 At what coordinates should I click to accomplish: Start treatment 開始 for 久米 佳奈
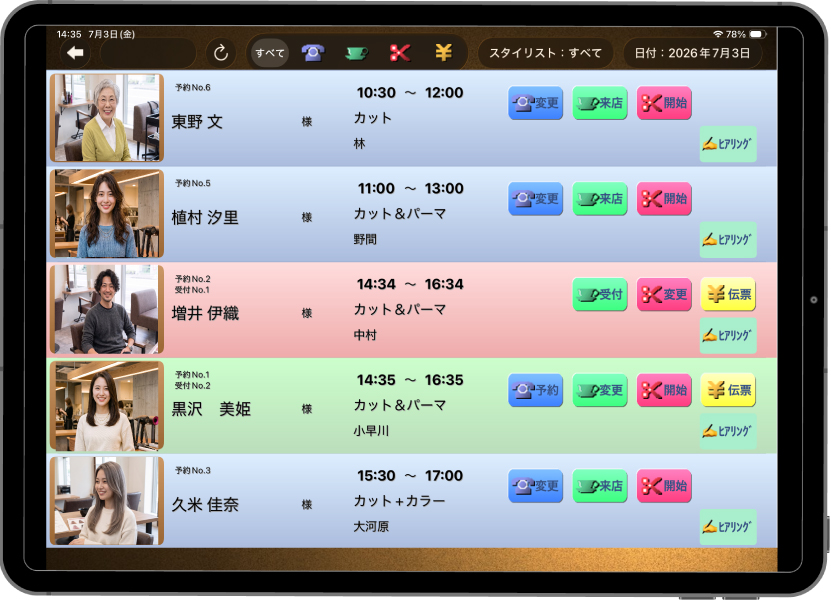pos(664,486)
